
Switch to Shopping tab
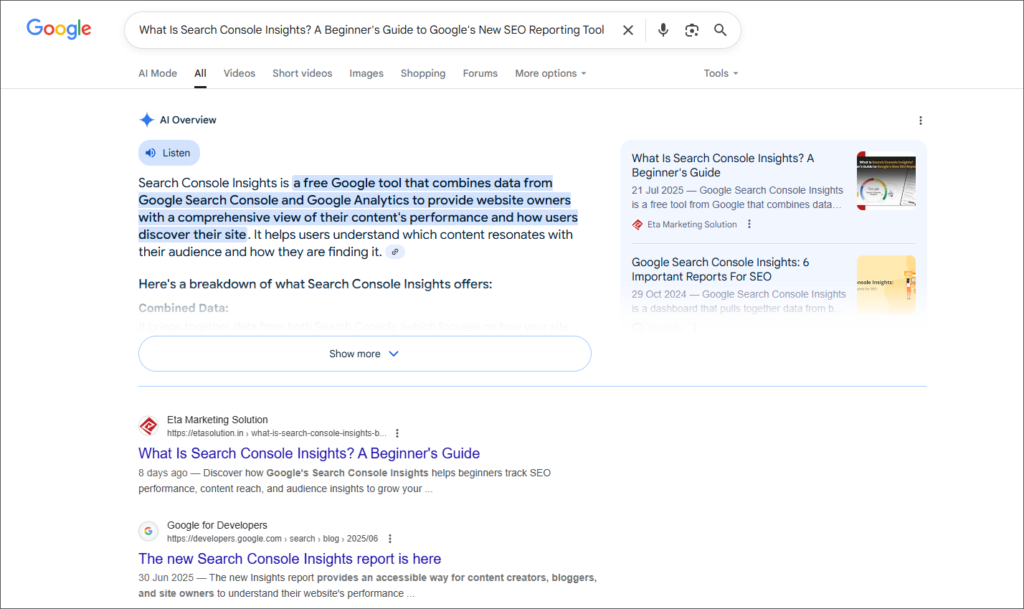click(x=423, y=73)
